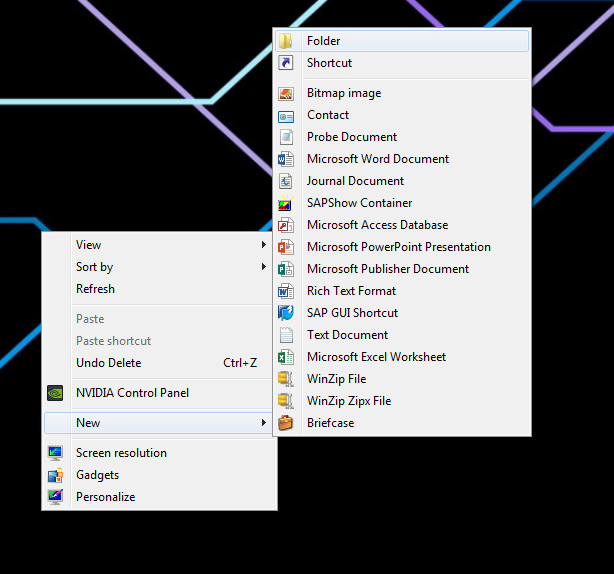Click the Word Document icon
This screenshot has width=614, height=574.
(285, 159)
